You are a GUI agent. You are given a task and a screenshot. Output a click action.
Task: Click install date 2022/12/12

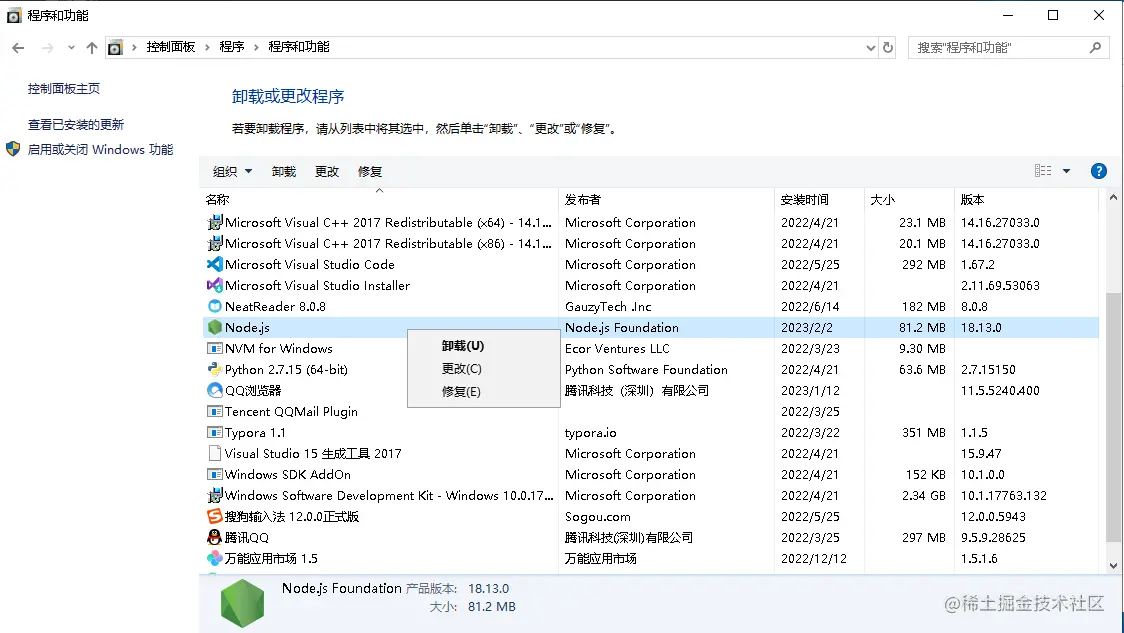tap(814, 558)
